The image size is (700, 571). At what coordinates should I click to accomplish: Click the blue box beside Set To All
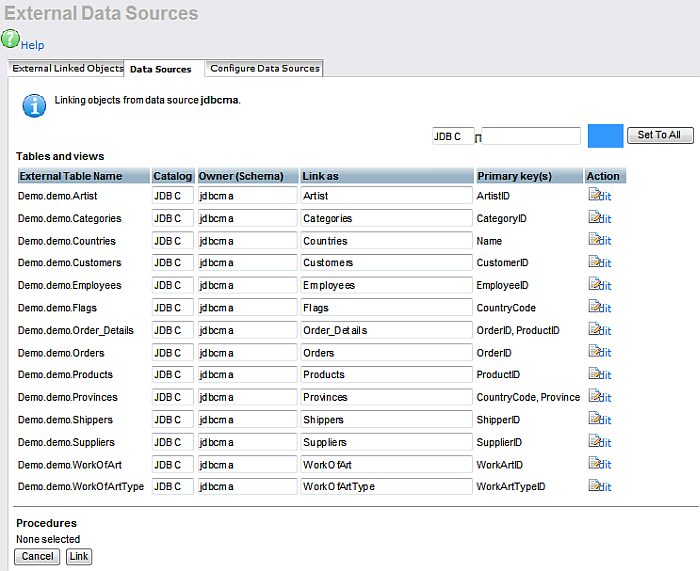click(x=605, y=135)
